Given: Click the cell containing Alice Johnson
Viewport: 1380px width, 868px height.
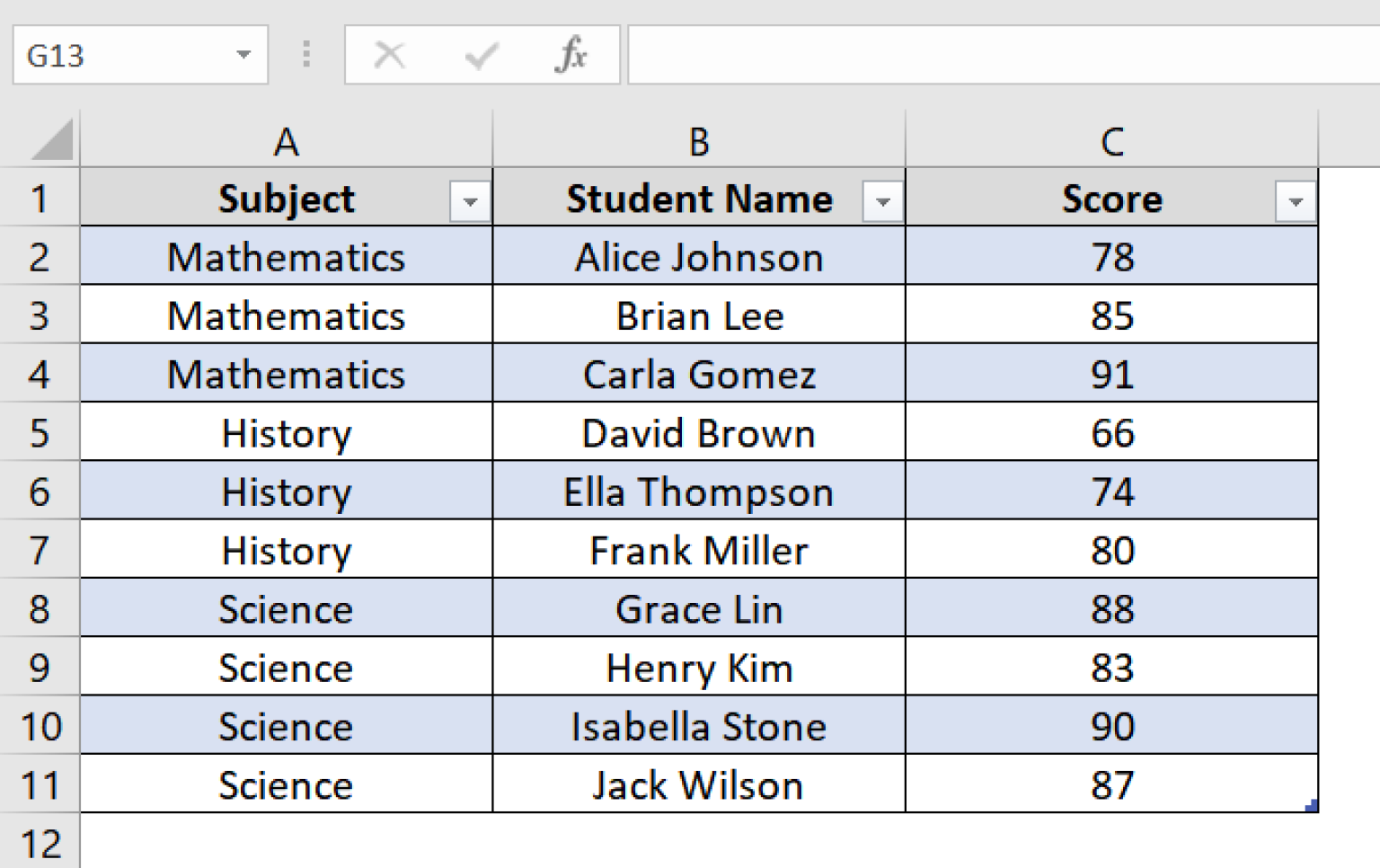Looking at the screenshot, I should tap(698, 257).
